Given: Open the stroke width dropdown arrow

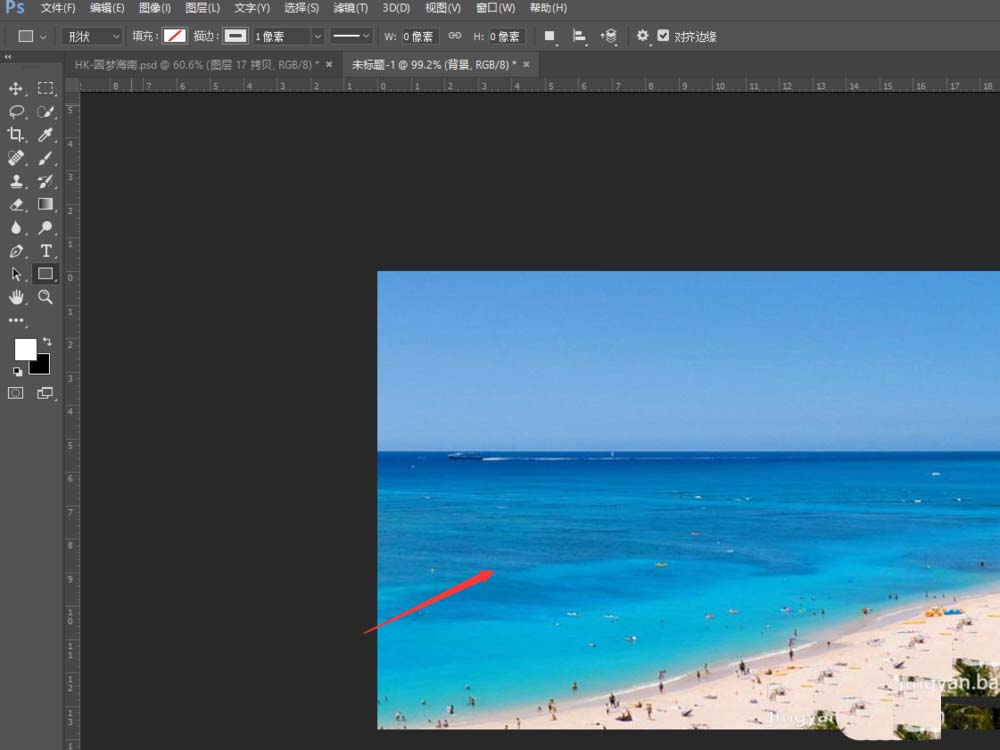Looking at the screenshot, I should point(318,36).
